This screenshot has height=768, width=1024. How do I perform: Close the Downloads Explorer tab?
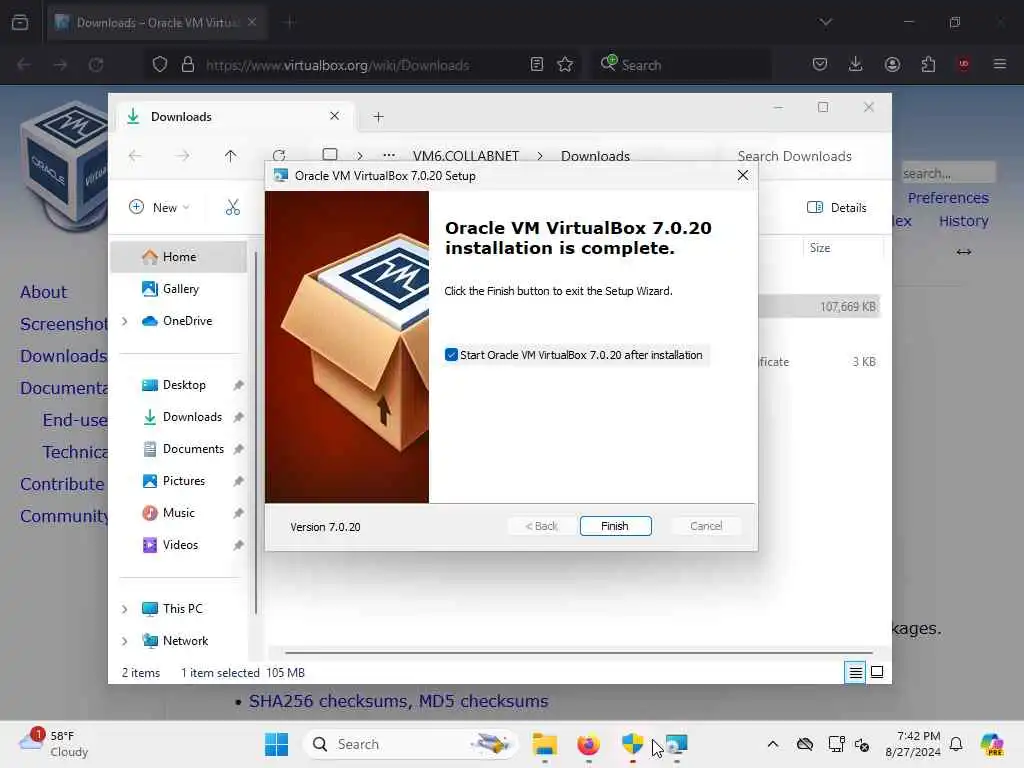click(x=334, y=116)
